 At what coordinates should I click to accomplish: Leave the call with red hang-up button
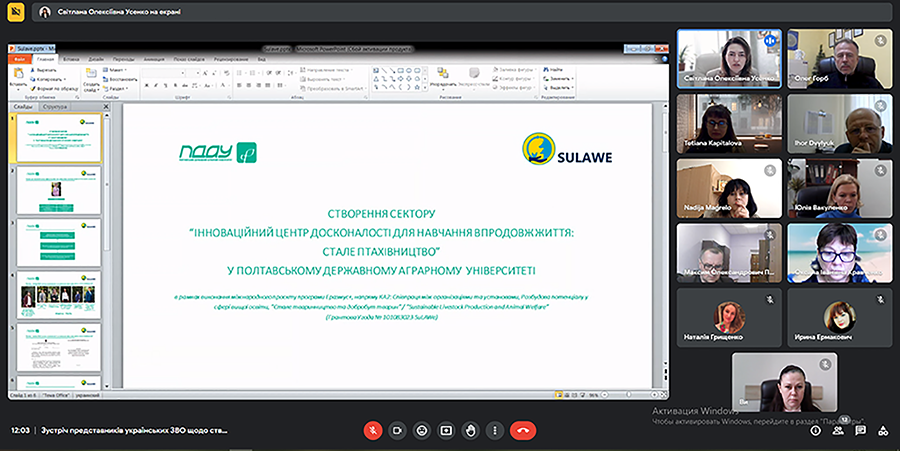(523, 430)
